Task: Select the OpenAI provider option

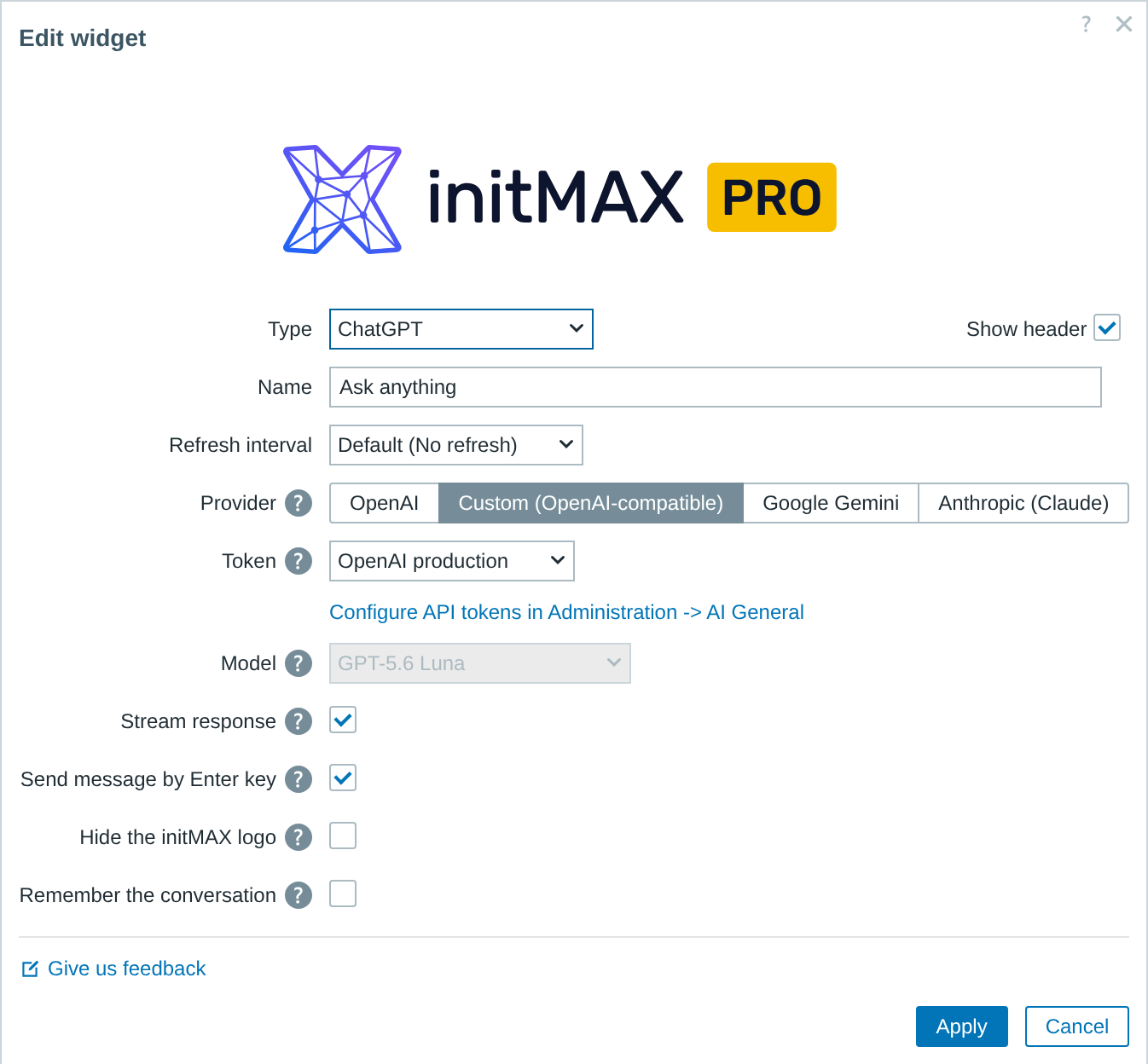Action: tap(385, 503)
